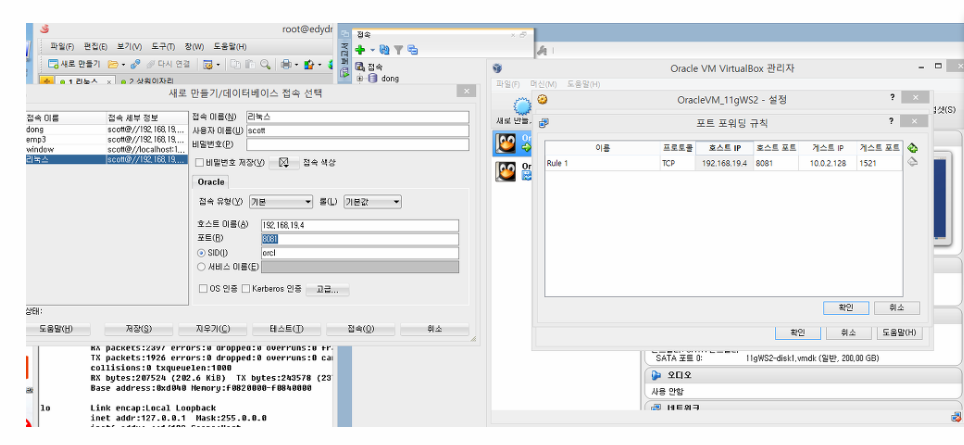Click the chain link connect icon in Xshell toolbar

point(135,64)
